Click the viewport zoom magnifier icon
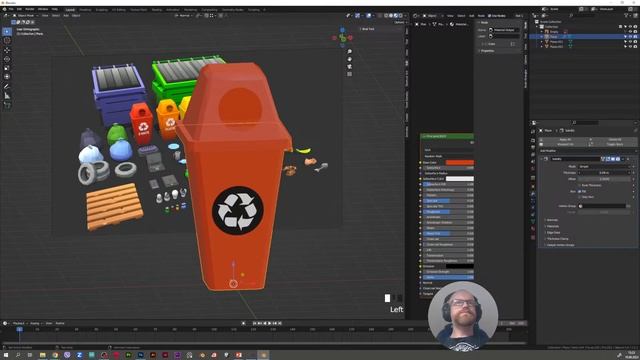The height and width of the screenshot is (360, 640). point(349,52)
